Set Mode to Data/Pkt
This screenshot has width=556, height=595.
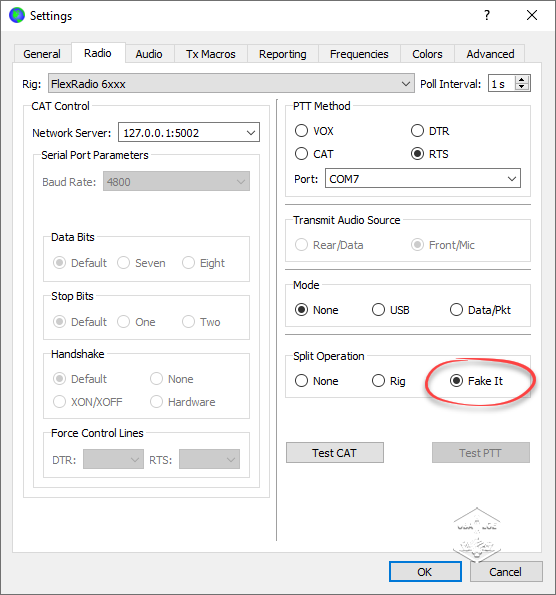pyautogui.click(x=480, y=310)
